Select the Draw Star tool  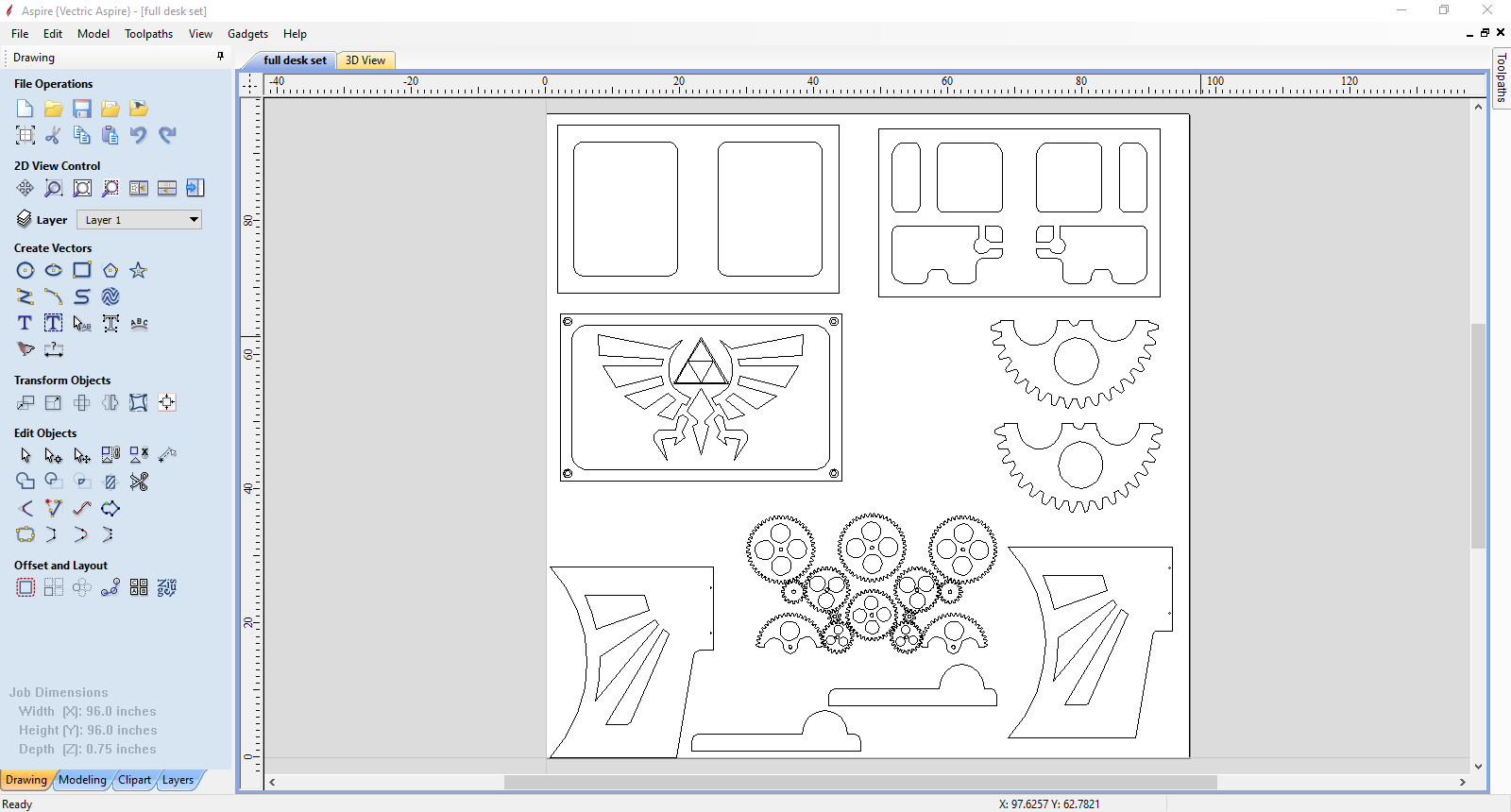coord(139,270)
